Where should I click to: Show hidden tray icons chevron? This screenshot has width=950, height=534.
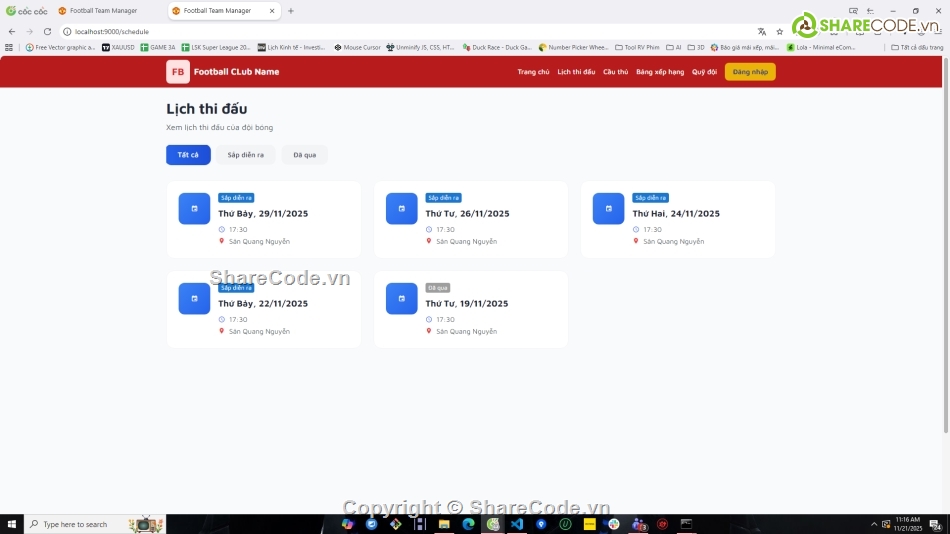pos(874,524)
